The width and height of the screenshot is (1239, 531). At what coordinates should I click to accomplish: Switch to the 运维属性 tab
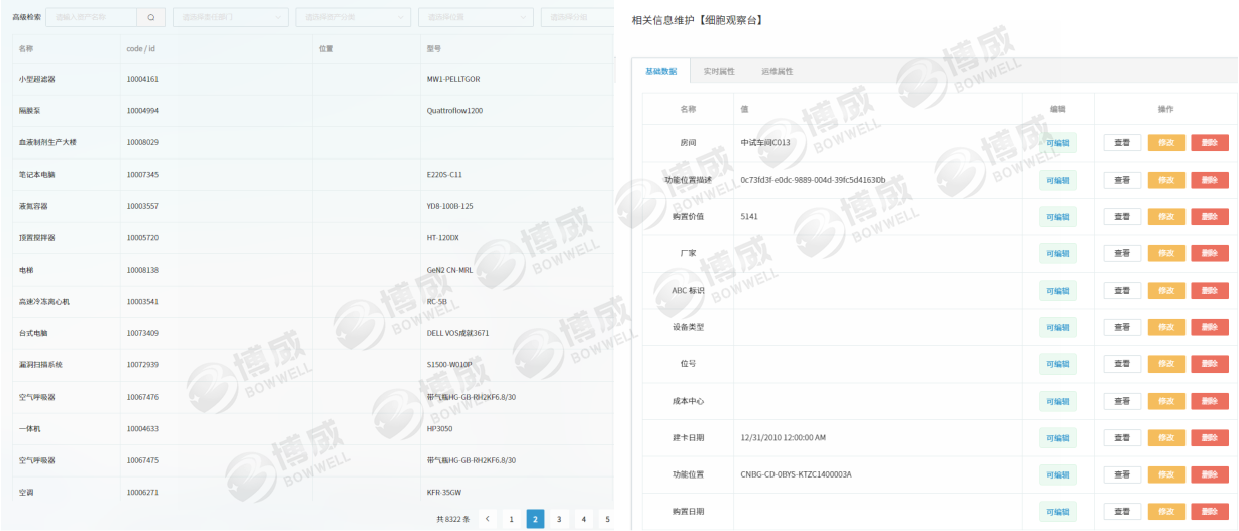776,71
